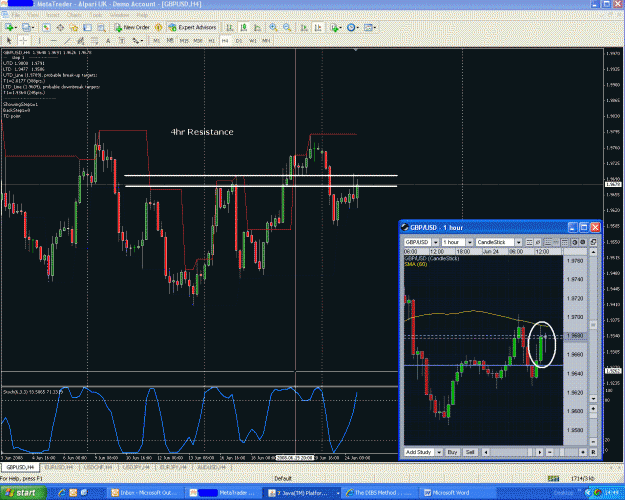Switch timeframe to D1

click(239, 40)
